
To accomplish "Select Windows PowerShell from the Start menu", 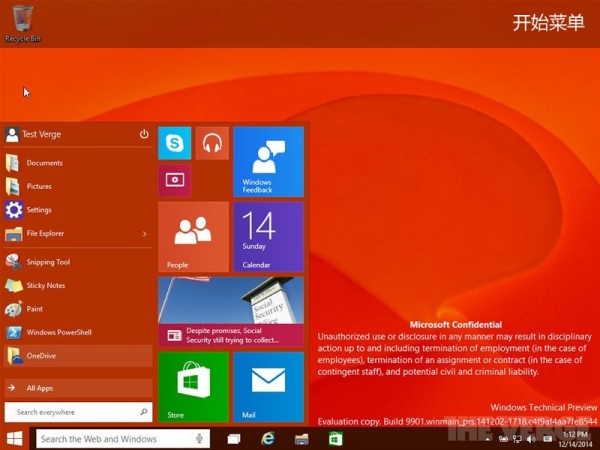I will (x=58, y=332).
